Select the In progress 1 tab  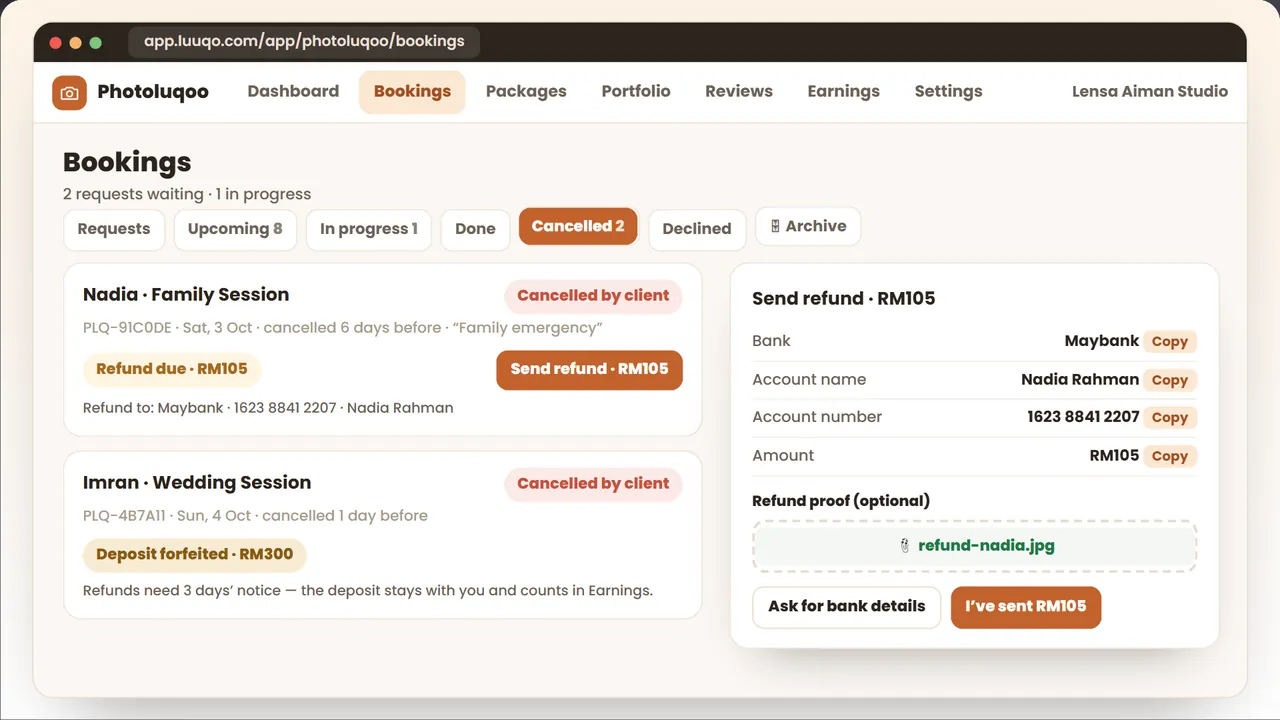tap(369, 229)
